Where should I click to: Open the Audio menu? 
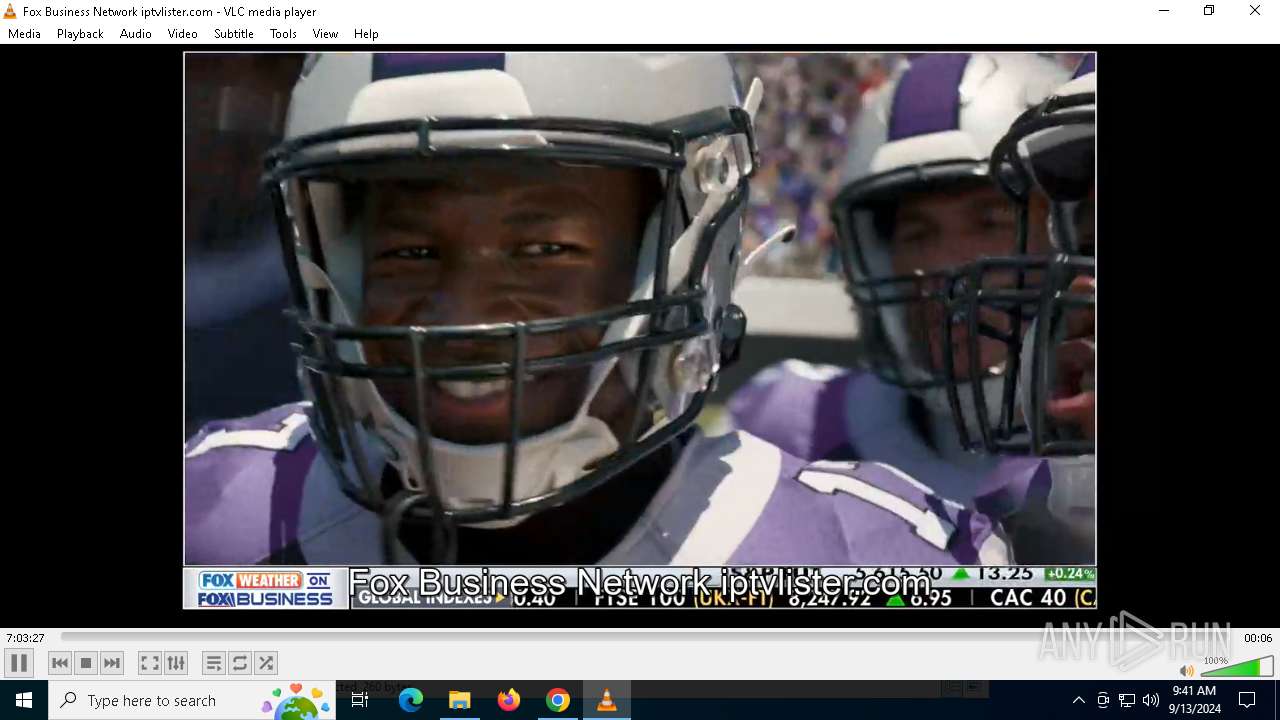click(136, 34)
